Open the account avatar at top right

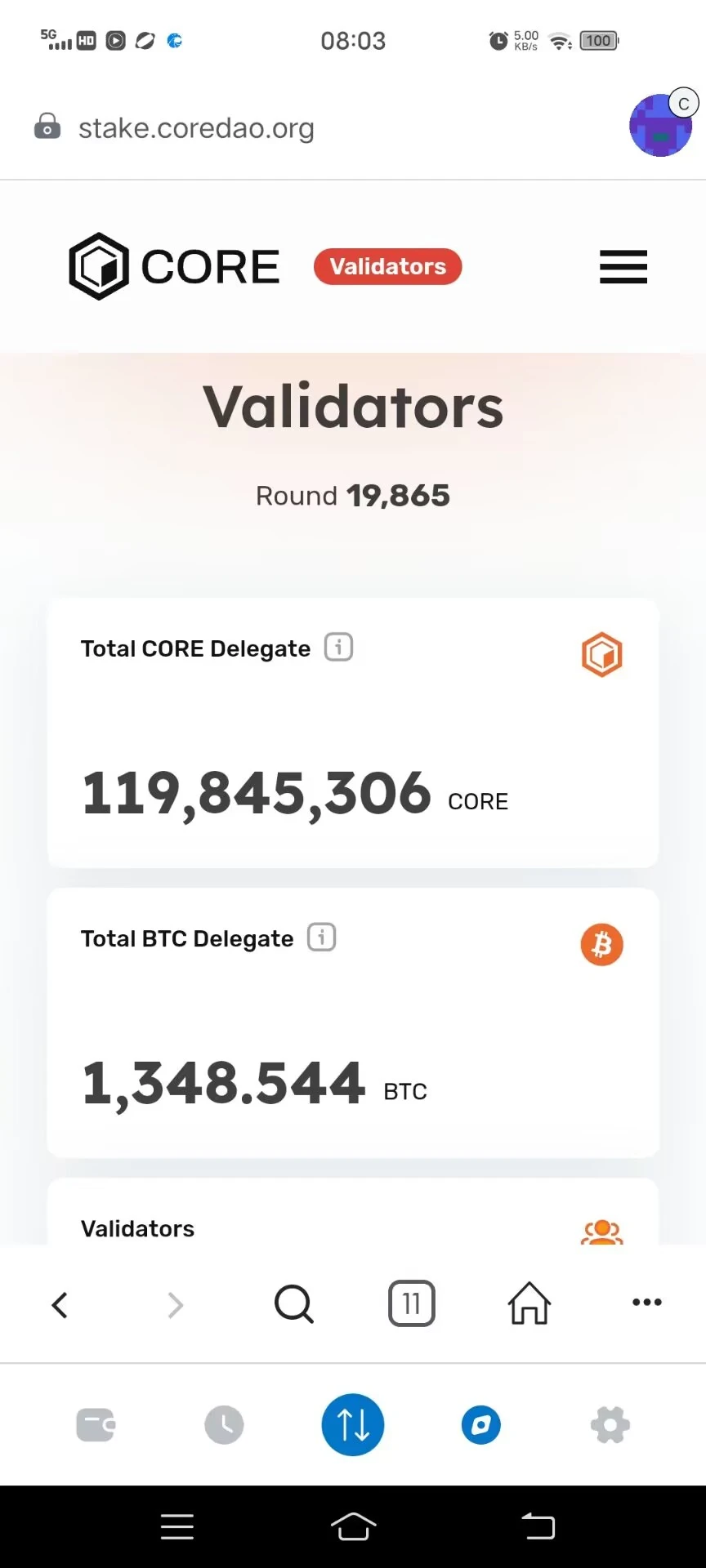(x=661, y=125)
